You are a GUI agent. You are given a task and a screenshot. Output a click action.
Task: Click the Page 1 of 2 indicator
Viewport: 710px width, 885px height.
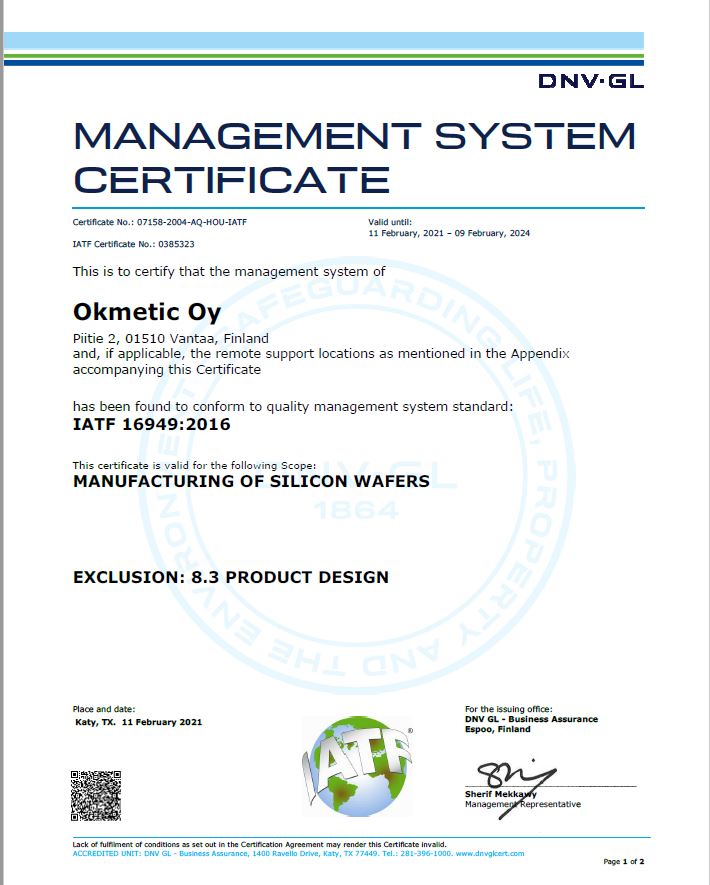click(x=624, y=861)
